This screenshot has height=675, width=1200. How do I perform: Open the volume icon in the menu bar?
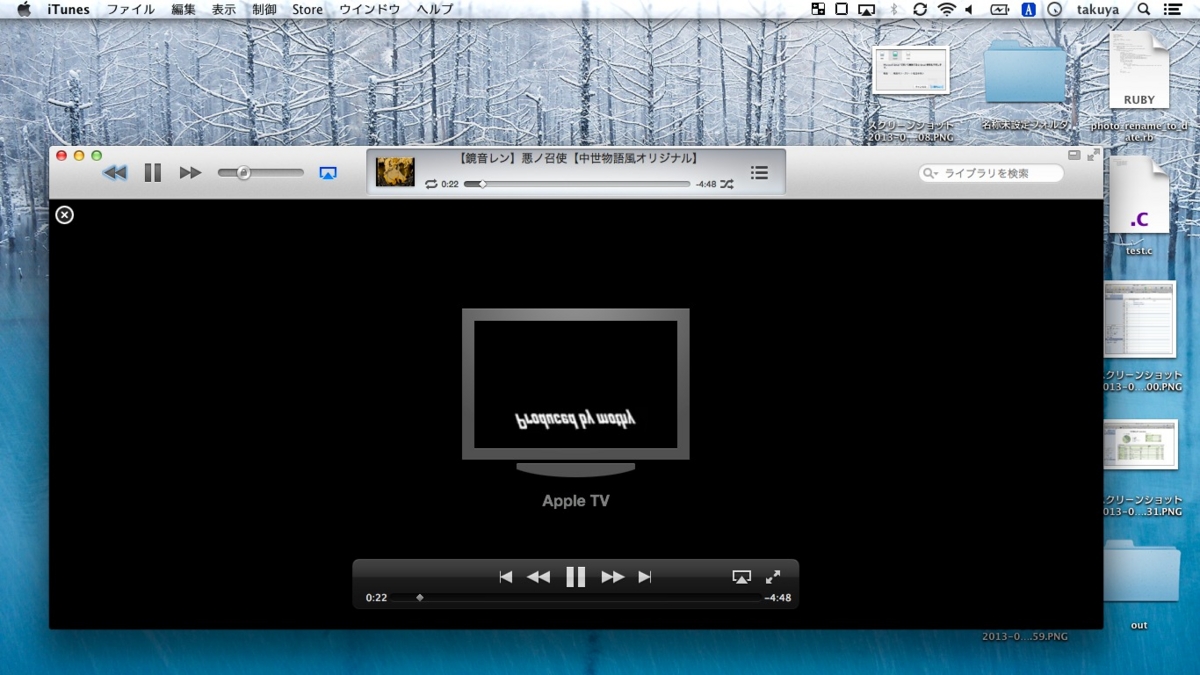[969, 9]
